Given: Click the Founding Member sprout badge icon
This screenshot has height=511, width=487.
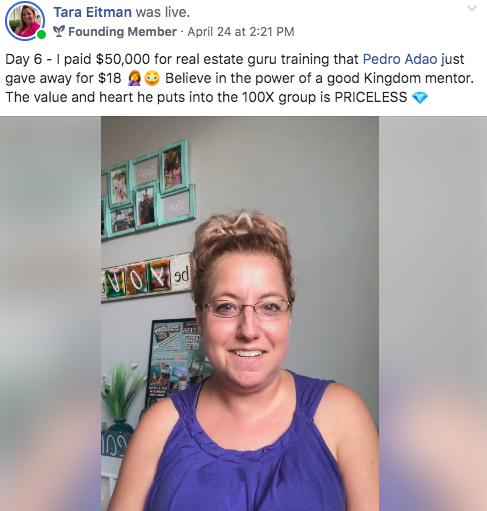Looking at the screenshot, I should click(x=59, y=32).
